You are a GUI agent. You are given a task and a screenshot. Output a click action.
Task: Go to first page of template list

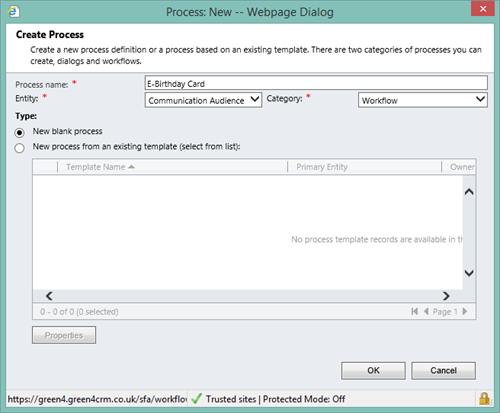click(414, 311)
